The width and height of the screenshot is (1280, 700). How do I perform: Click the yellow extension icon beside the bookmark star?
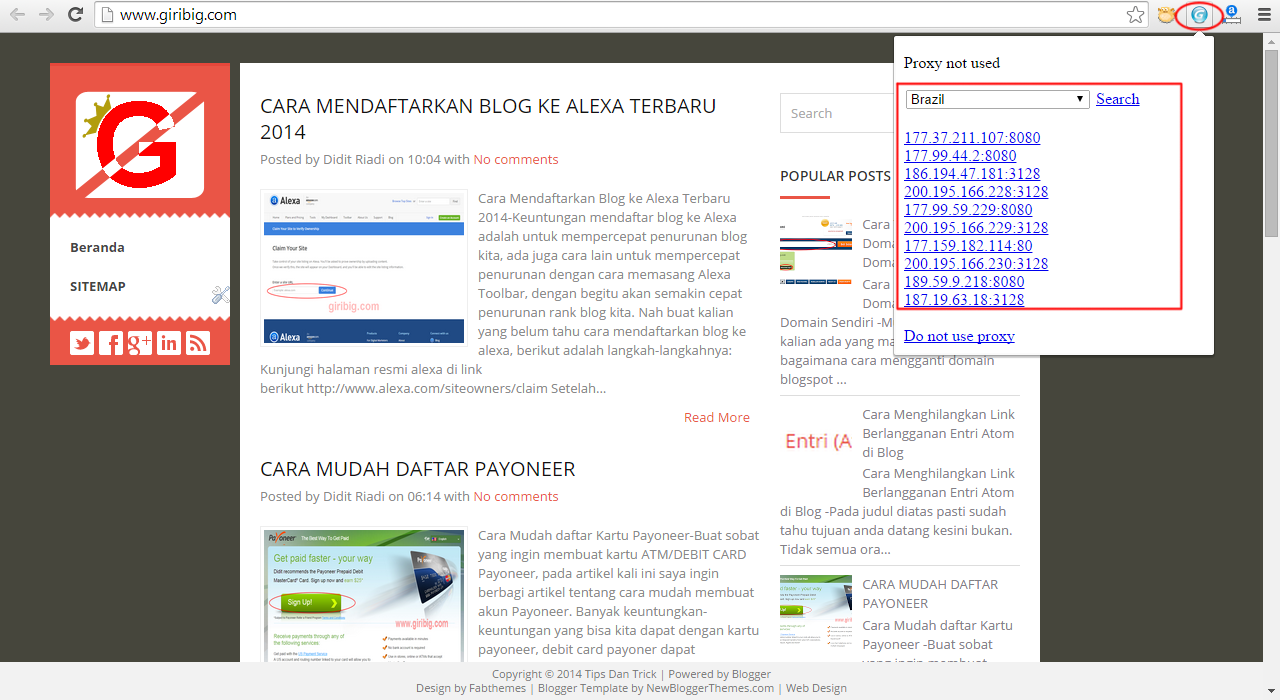1167,15
